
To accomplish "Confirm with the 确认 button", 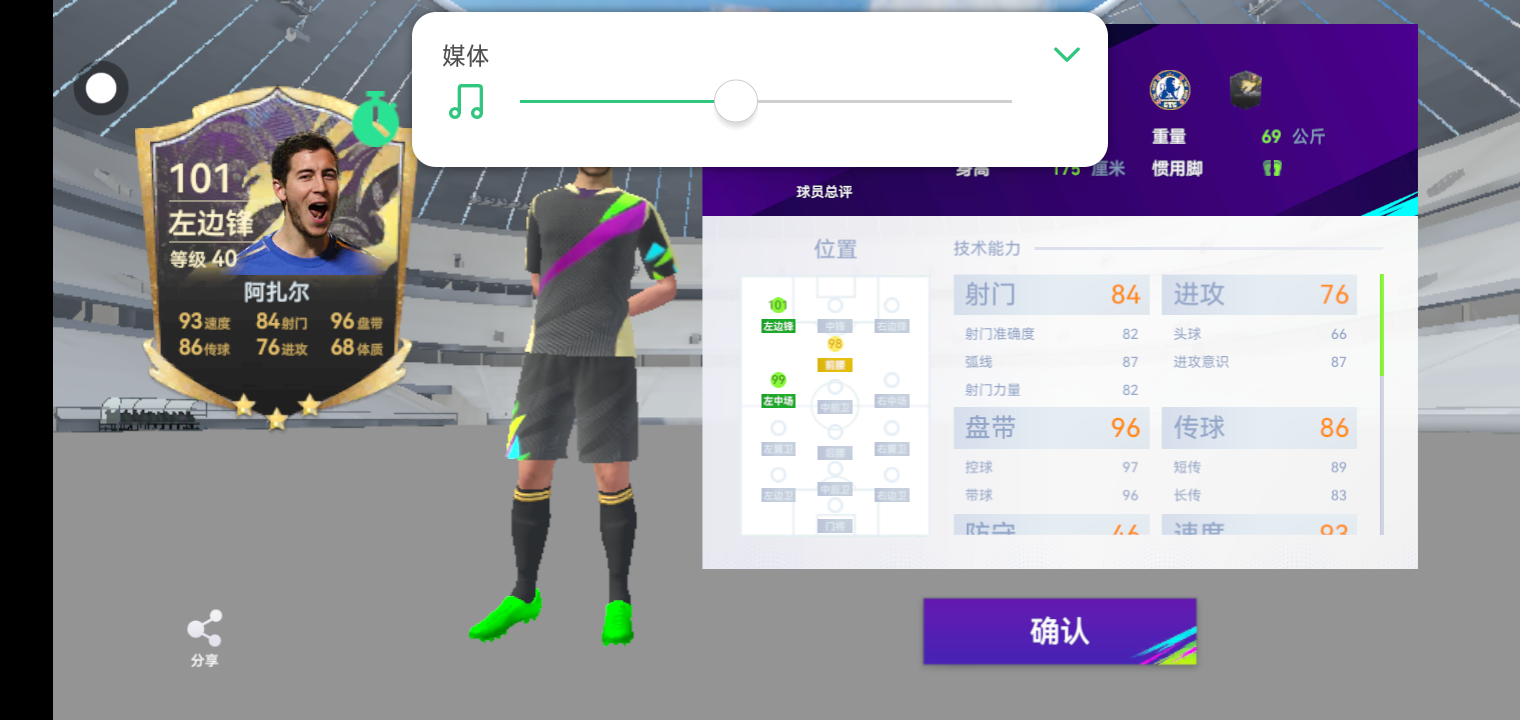I will 1060,632.
